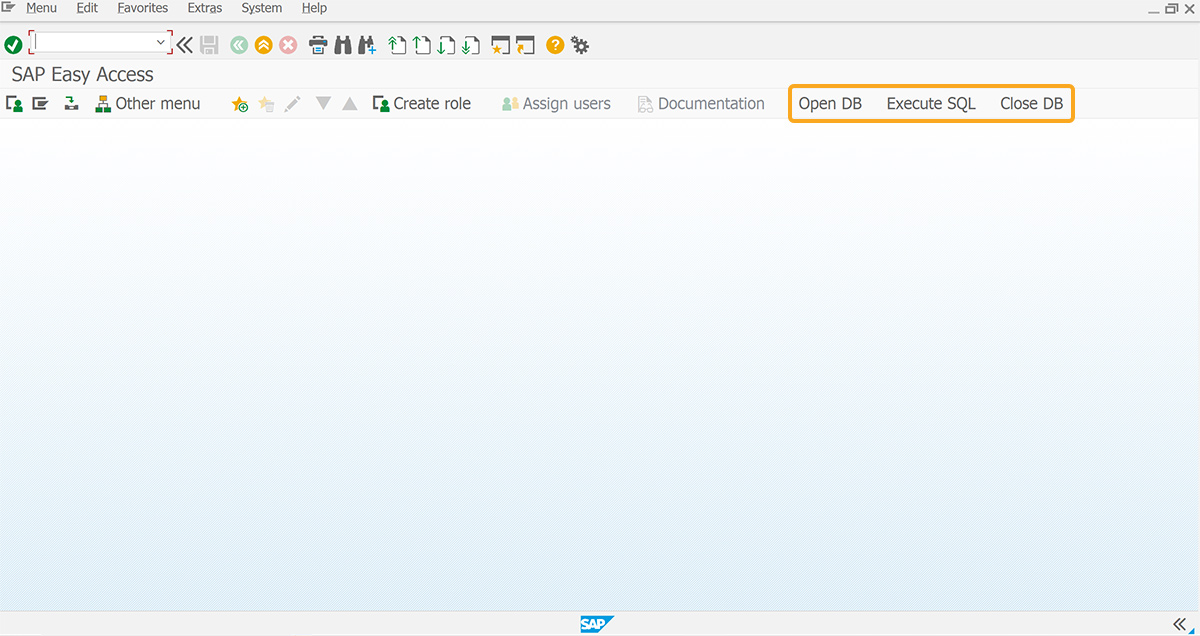Collapse the command field with double chevron
This screenshot has width=1200, height=636.
[185, 45]
